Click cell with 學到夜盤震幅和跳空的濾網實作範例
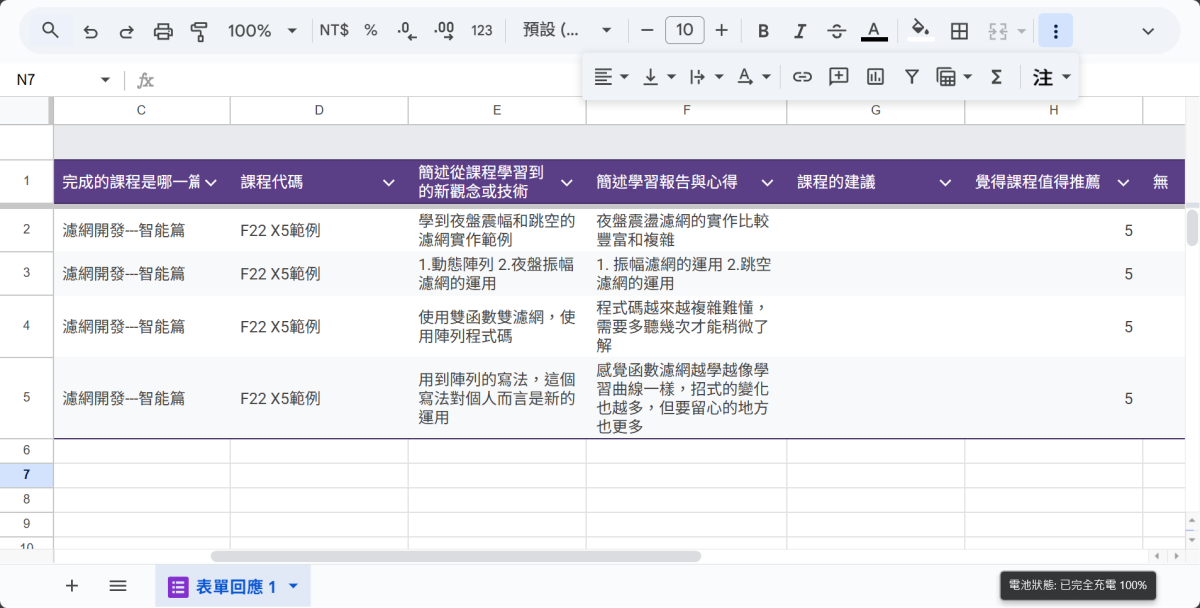Screen dimensions: 1200x608 tap(497, 230)
